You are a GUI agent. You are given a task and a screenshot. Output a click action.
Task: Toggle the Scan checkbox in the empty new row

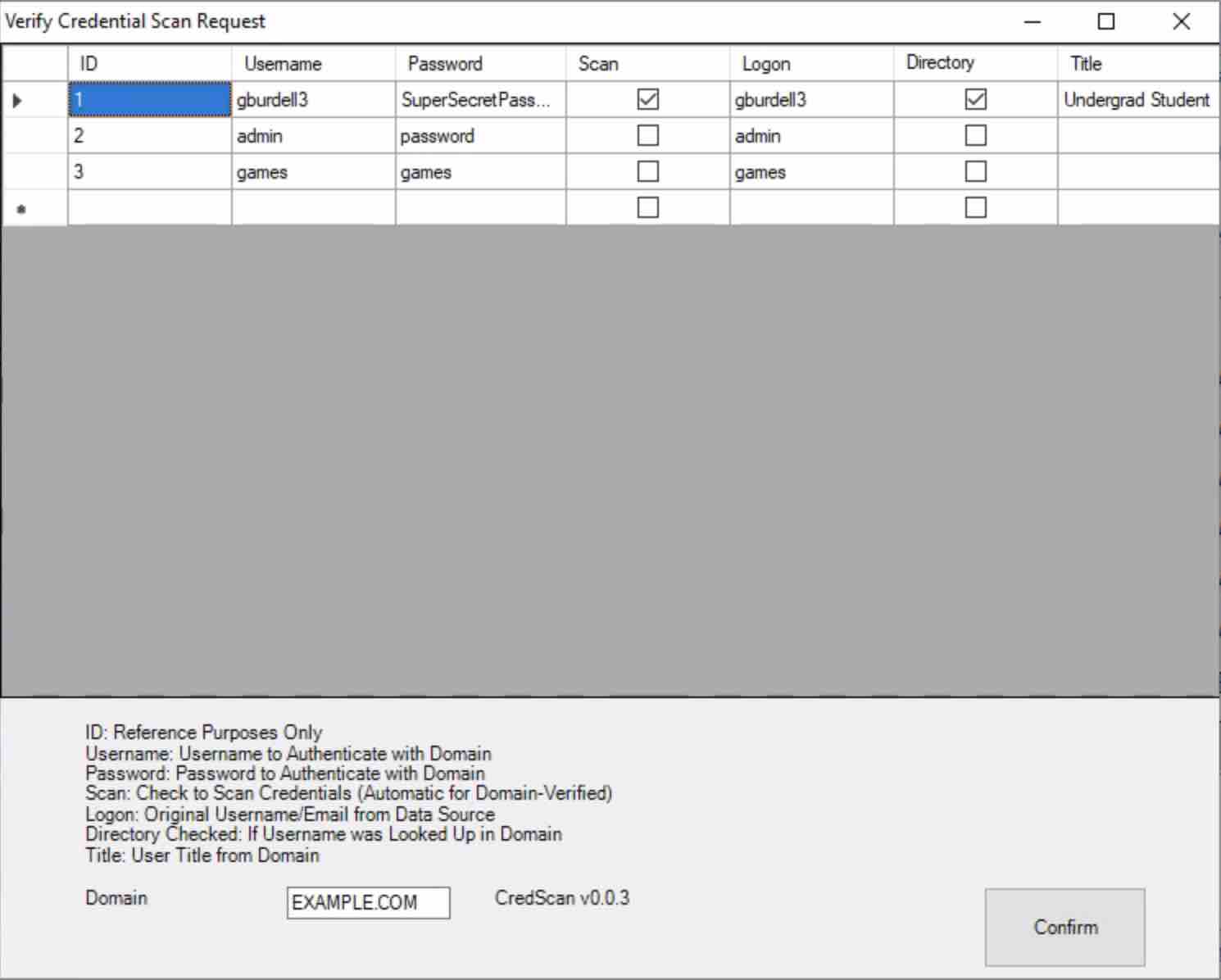pos(647,207)
